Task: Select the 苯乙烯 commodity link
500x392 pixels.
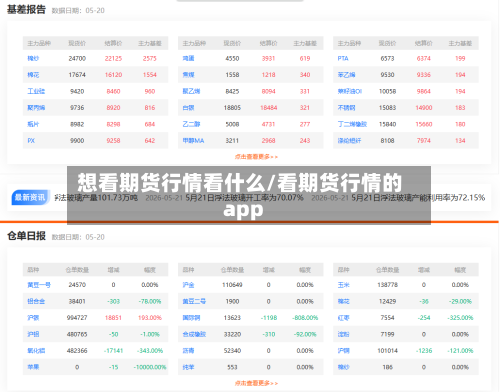Action: pos(346,75)
